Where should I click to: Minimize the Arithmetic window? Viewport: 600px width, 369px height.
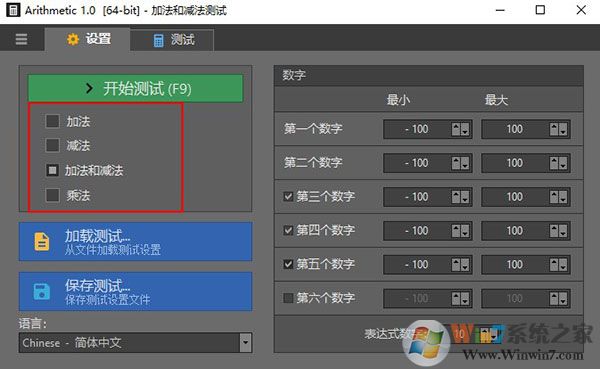click(500, 10)
